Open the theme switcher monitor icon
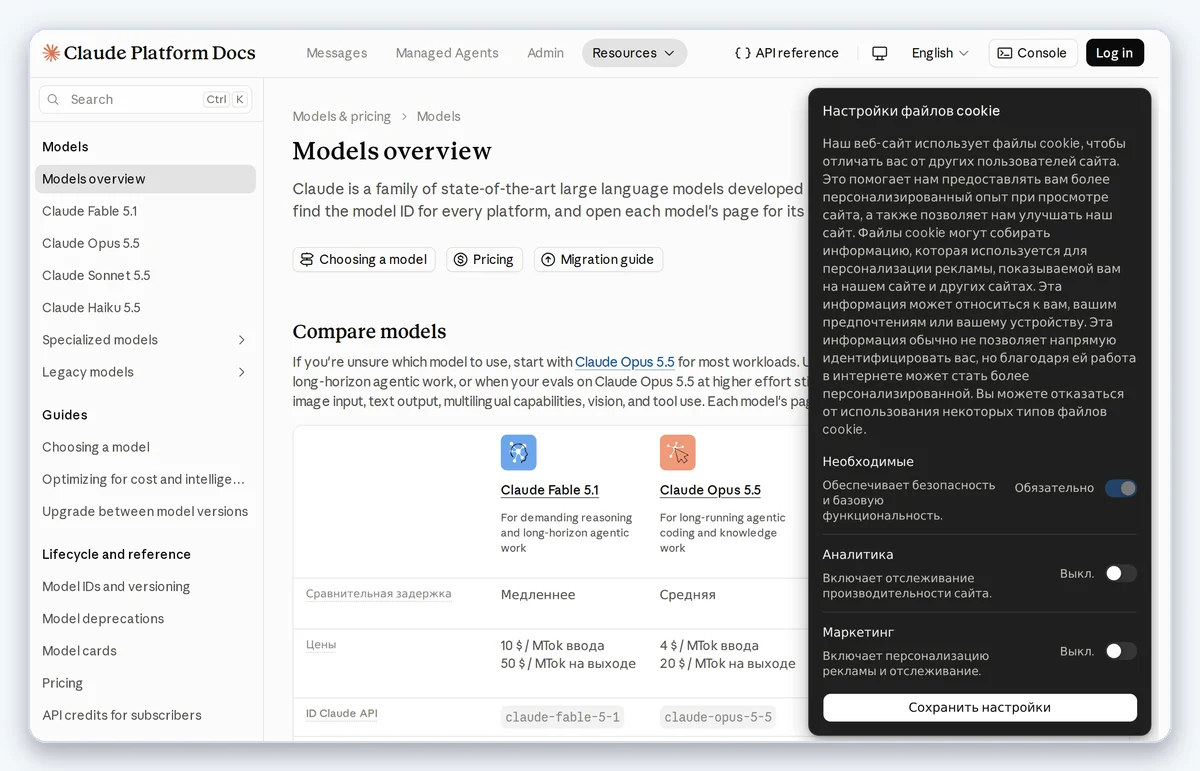This screenshot has width=1200, height=771. (x=880, y=53)
